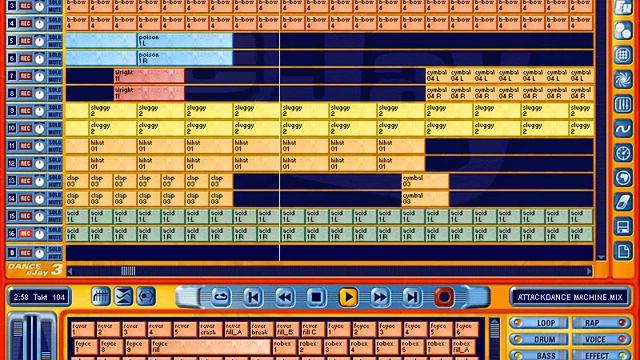Switch to BASS sound category

click(538, 355)
